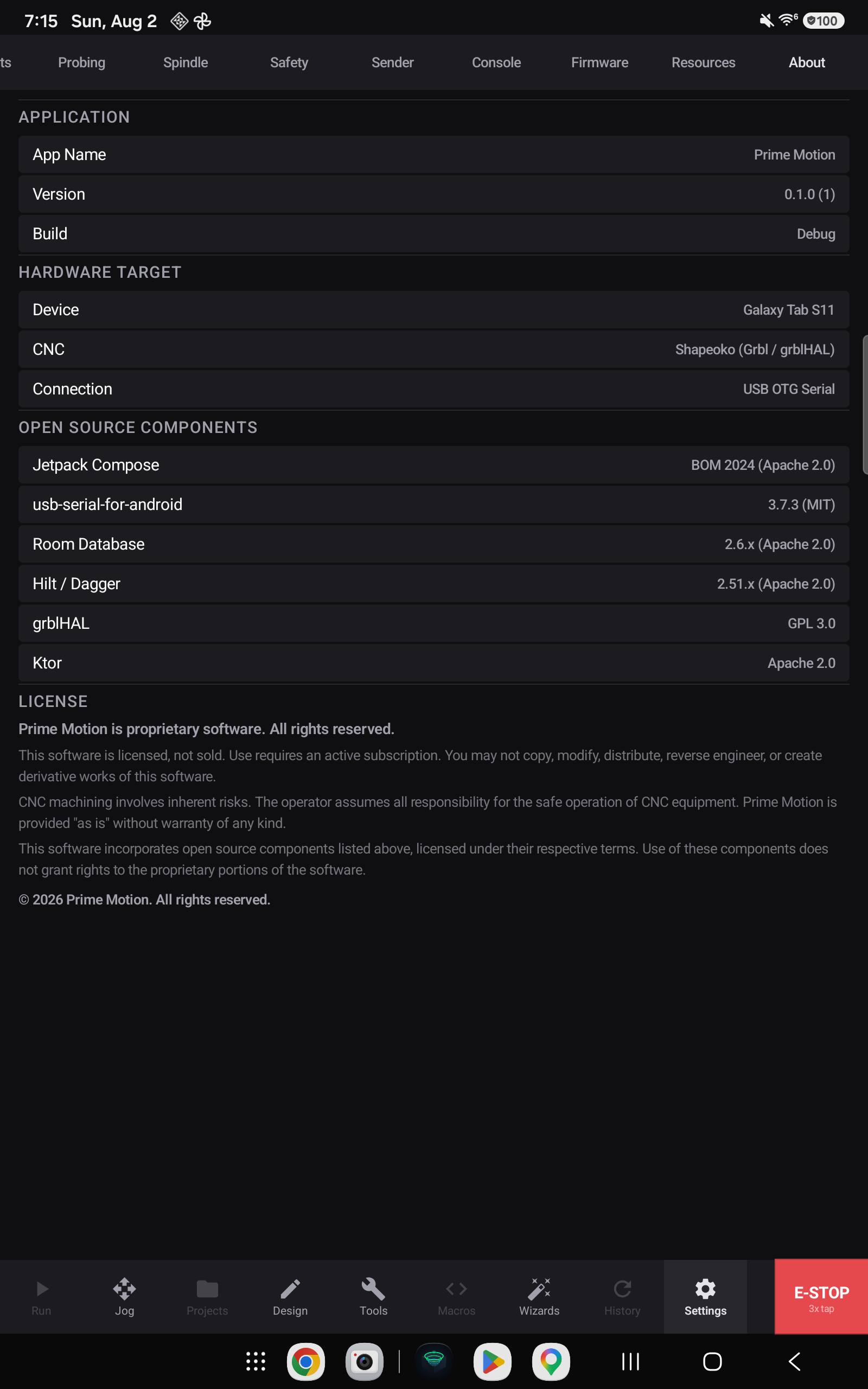This screenshot has width=868, height=1389.
Task: Launch Chrome from the taskbar
Action: coord(305,1361)
